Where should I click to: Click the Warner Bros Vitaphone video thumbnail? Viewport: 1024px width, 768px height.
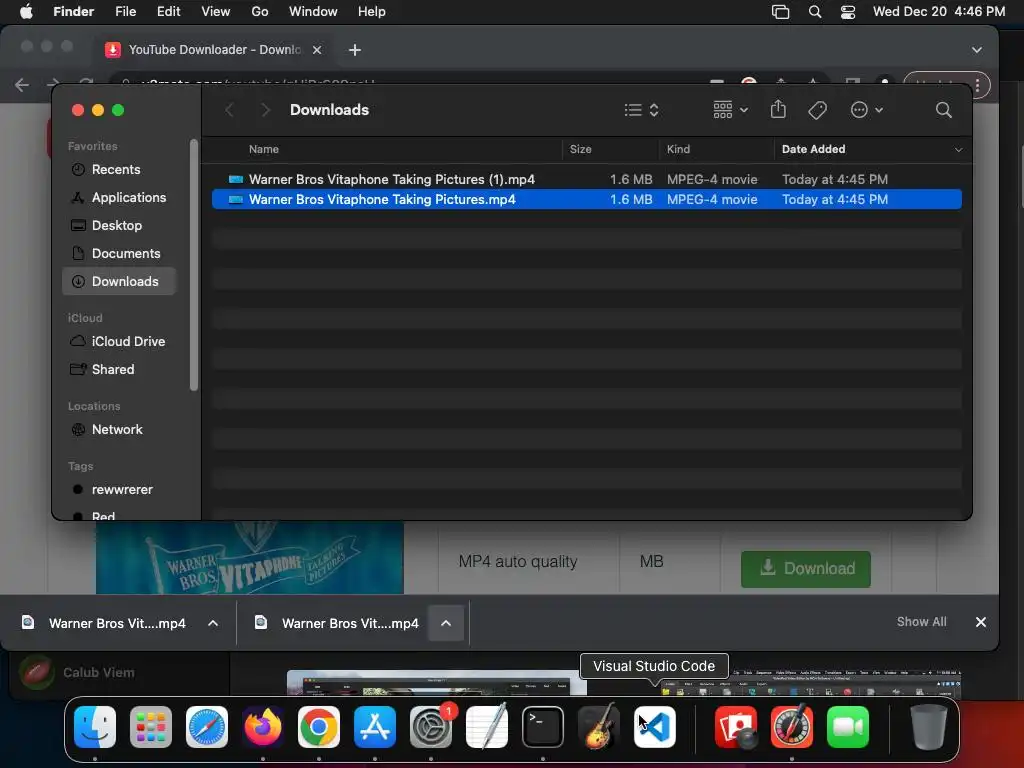tap(249, 558)
